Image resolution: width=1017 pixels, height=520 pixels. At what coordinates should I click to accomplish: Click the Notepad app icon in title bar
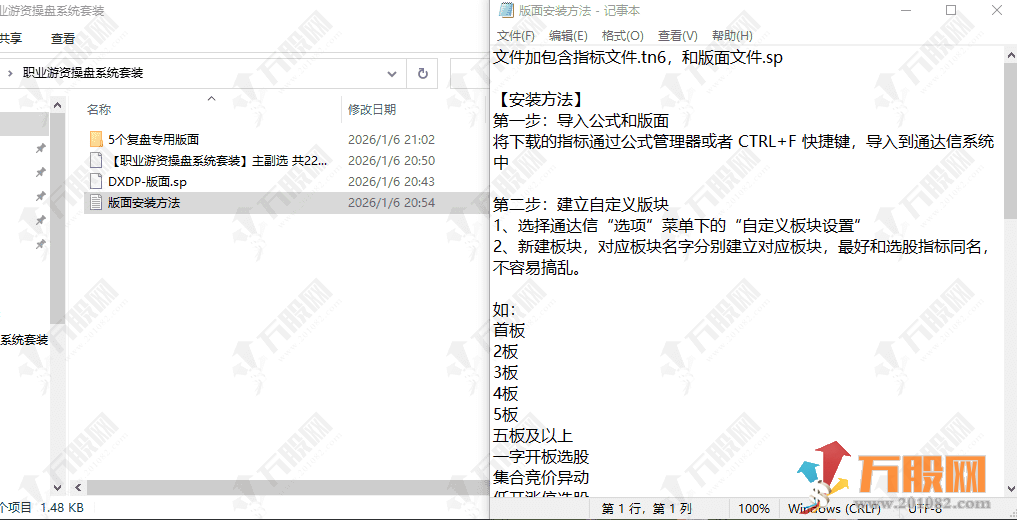(x=505, y=10)
